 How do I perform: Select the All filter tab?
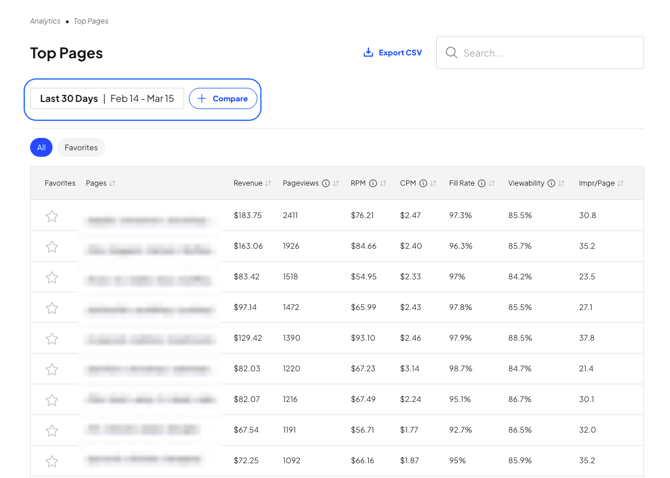point(41,147)
